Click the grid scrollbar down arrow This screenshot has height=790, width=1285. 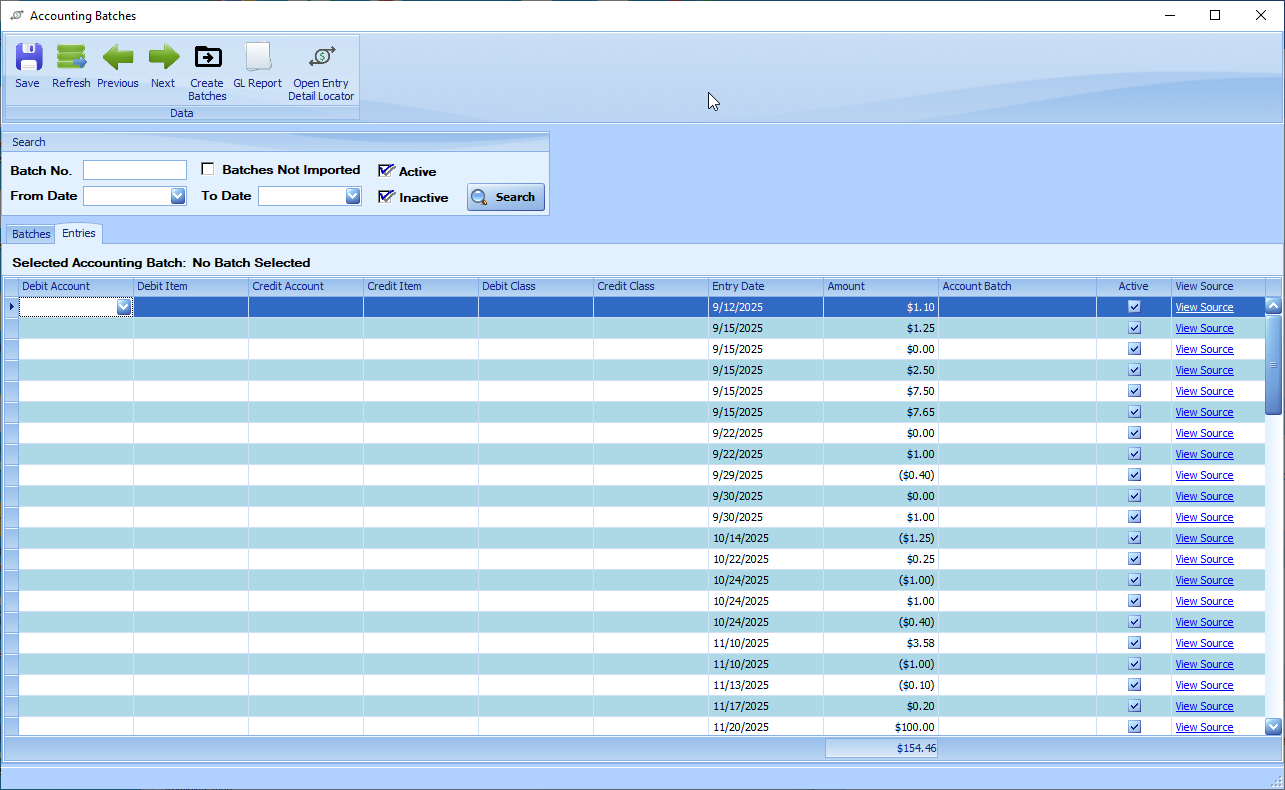[1273, 727]
